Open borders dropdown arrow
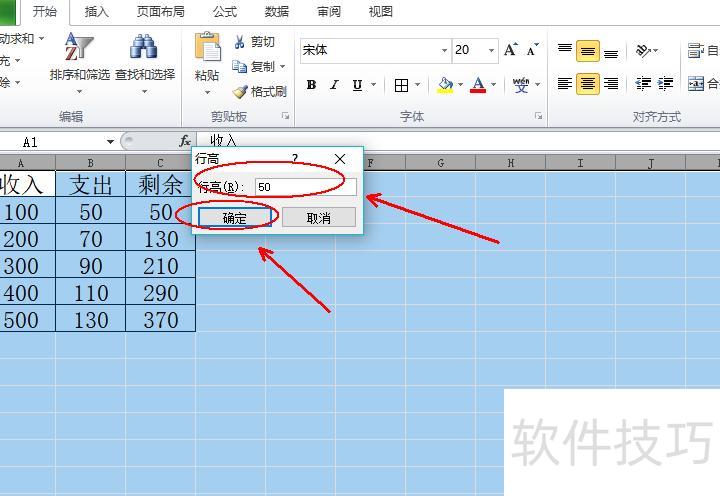Viewport: 720px width, 496px height. click(x=417, y=85)
